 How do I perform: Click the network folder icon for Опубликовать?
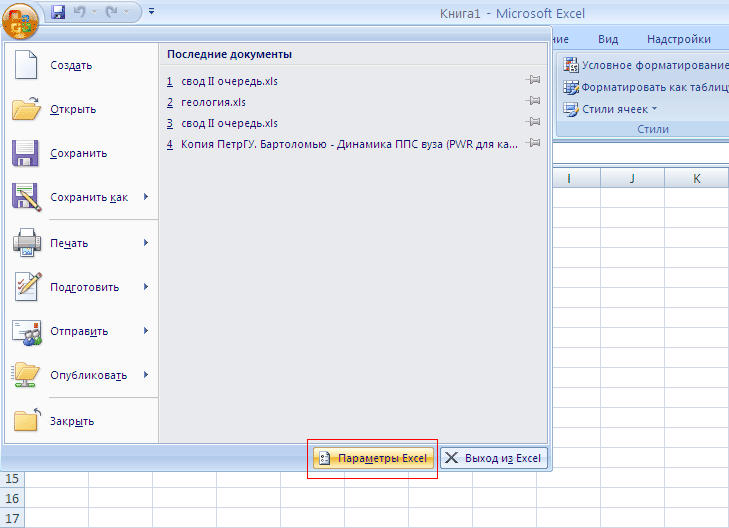(x=26, y=375)
